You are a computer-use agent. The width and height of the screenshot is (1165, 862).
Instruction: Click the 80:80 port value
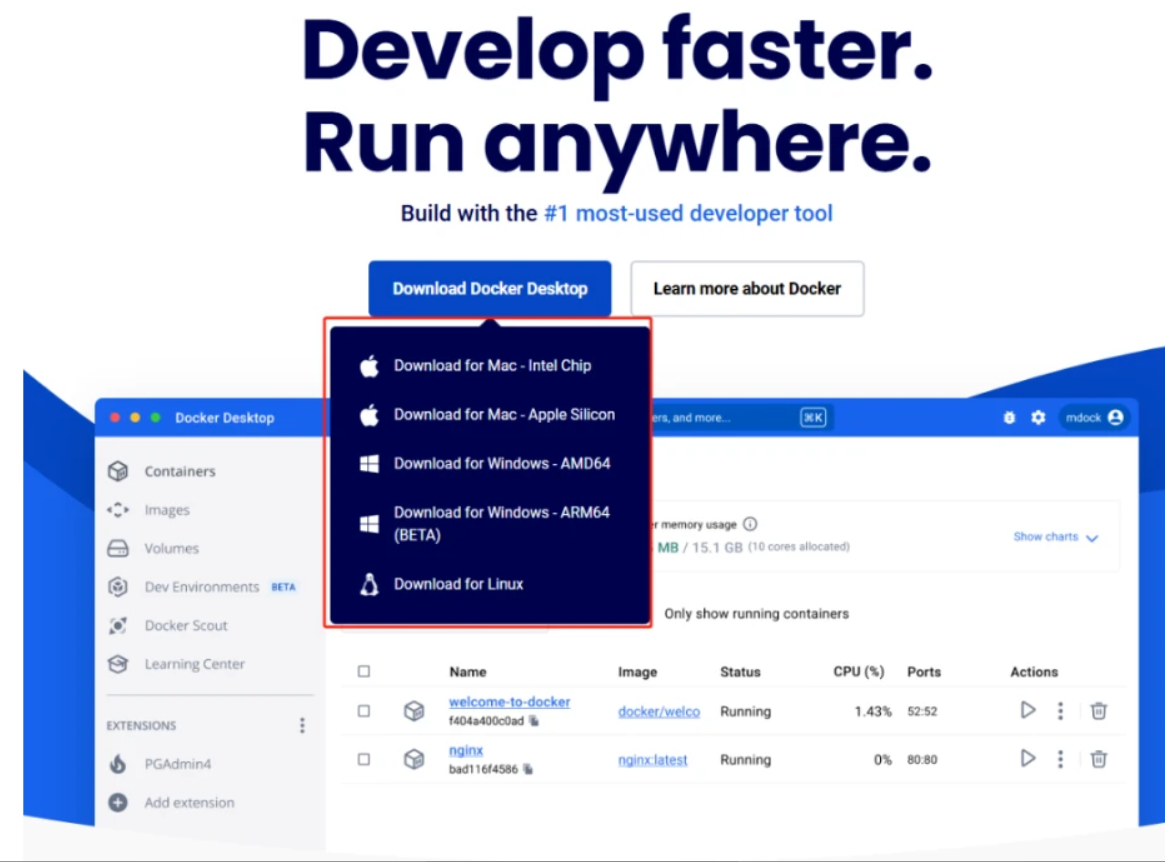click(922, 759)
